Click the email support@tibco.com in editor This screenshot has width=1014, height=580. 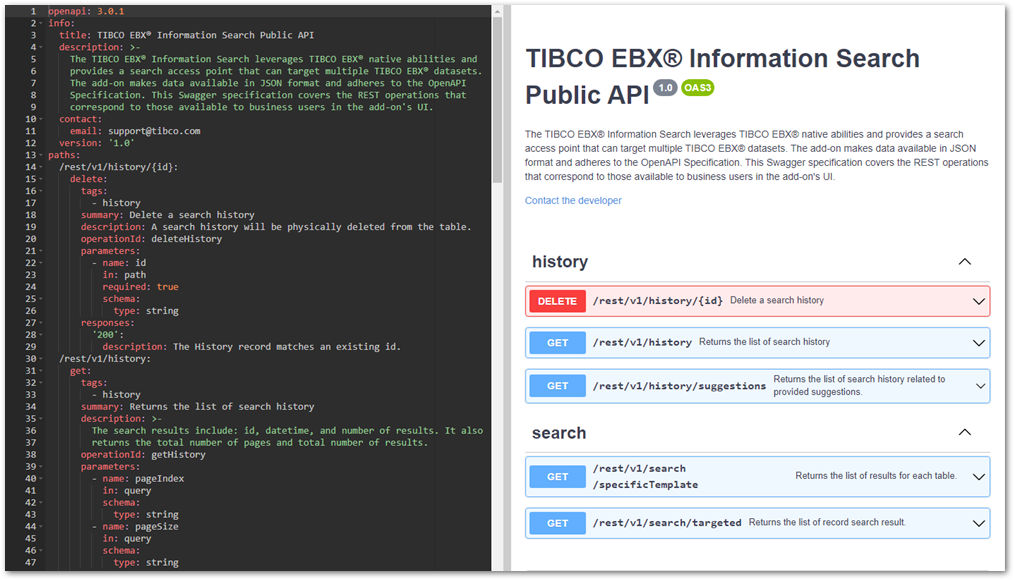click(154, 131)
